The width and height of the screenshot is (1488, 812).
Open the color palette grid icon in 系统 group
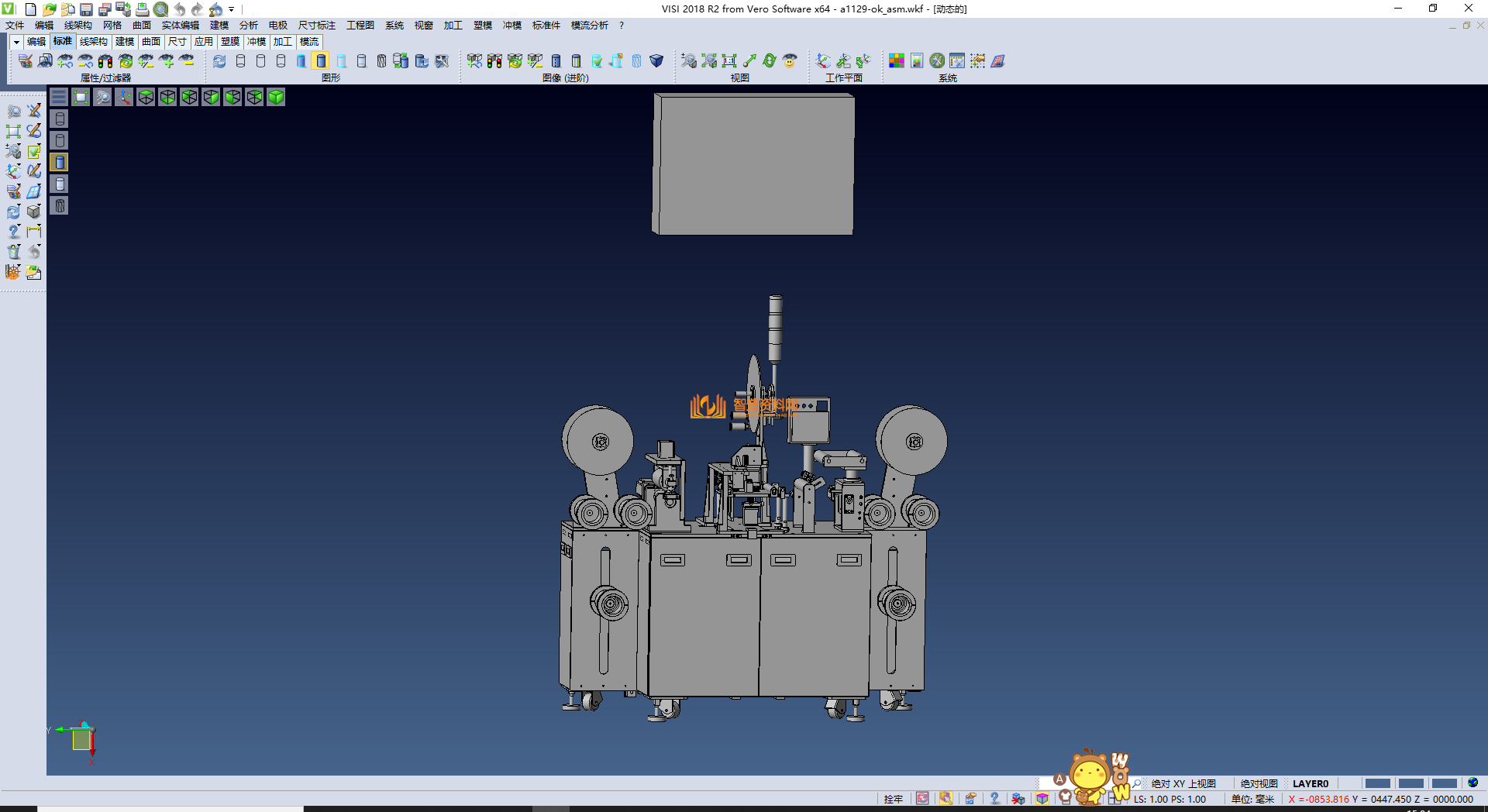click(x=896, y=60)
